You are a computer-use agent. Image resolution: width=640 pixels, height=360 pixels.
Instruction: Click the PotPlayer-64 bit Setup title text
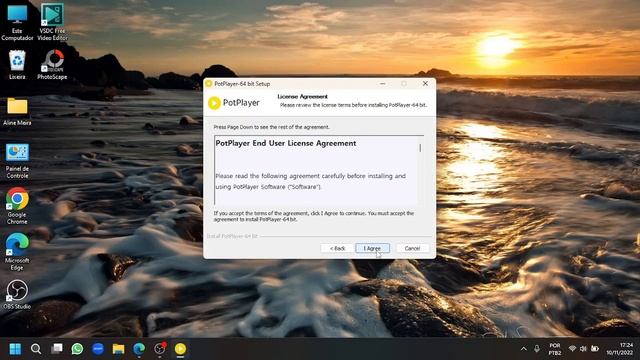242,84
